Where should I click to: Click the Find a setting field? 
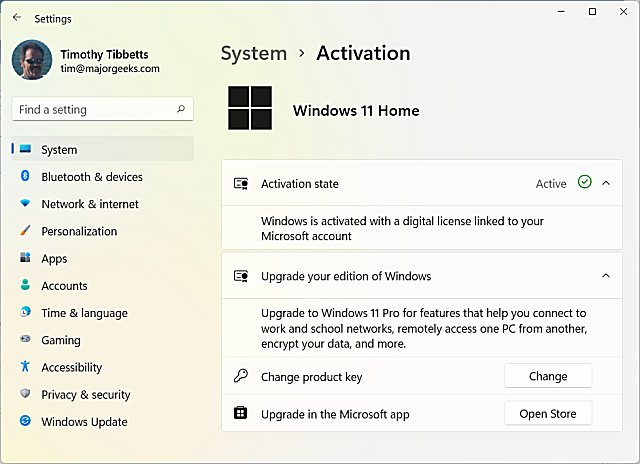point(102,109)
